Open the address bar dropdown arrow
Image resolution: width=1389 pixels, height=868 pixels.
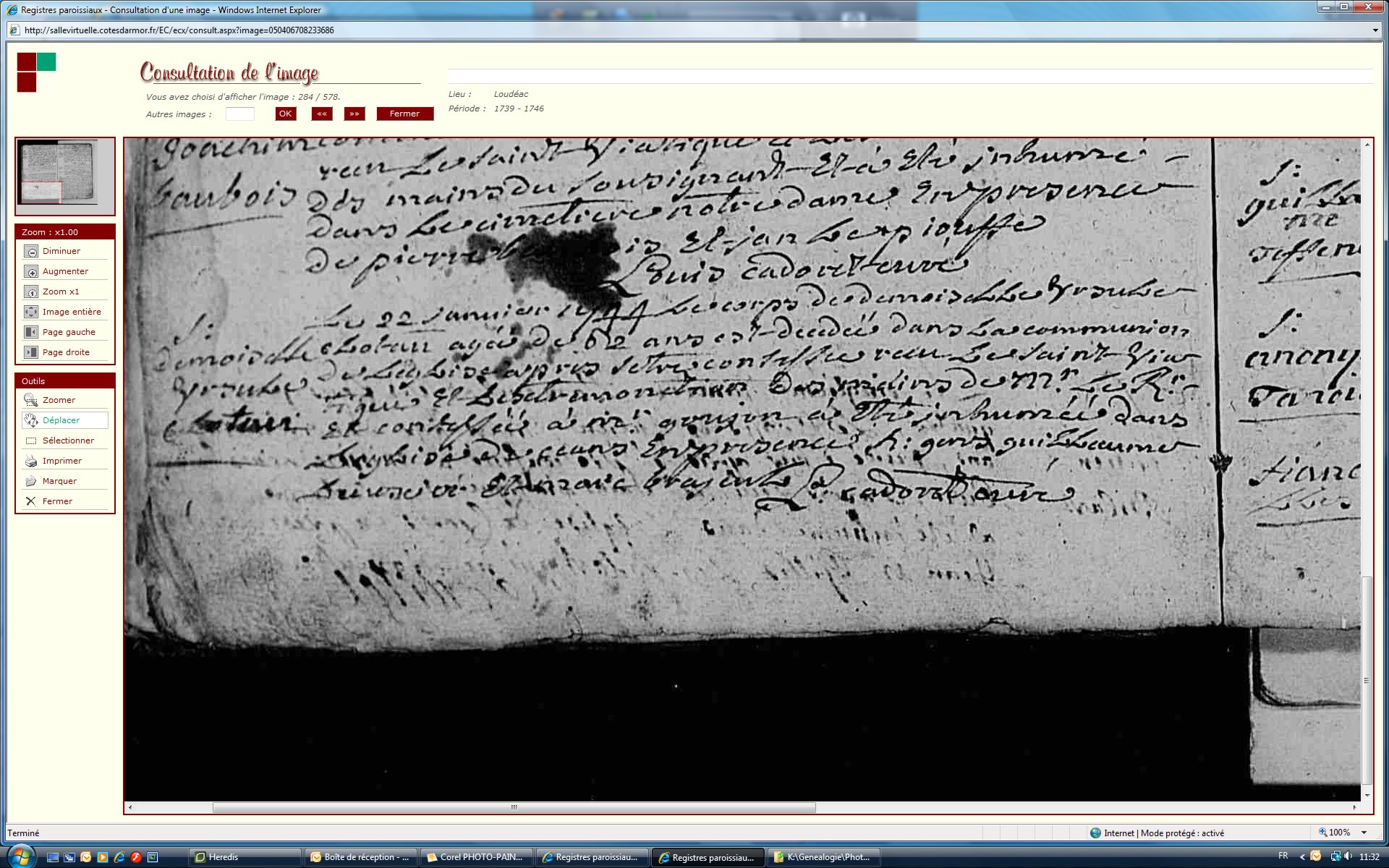pyautogui.click(x=1375, y=30)
